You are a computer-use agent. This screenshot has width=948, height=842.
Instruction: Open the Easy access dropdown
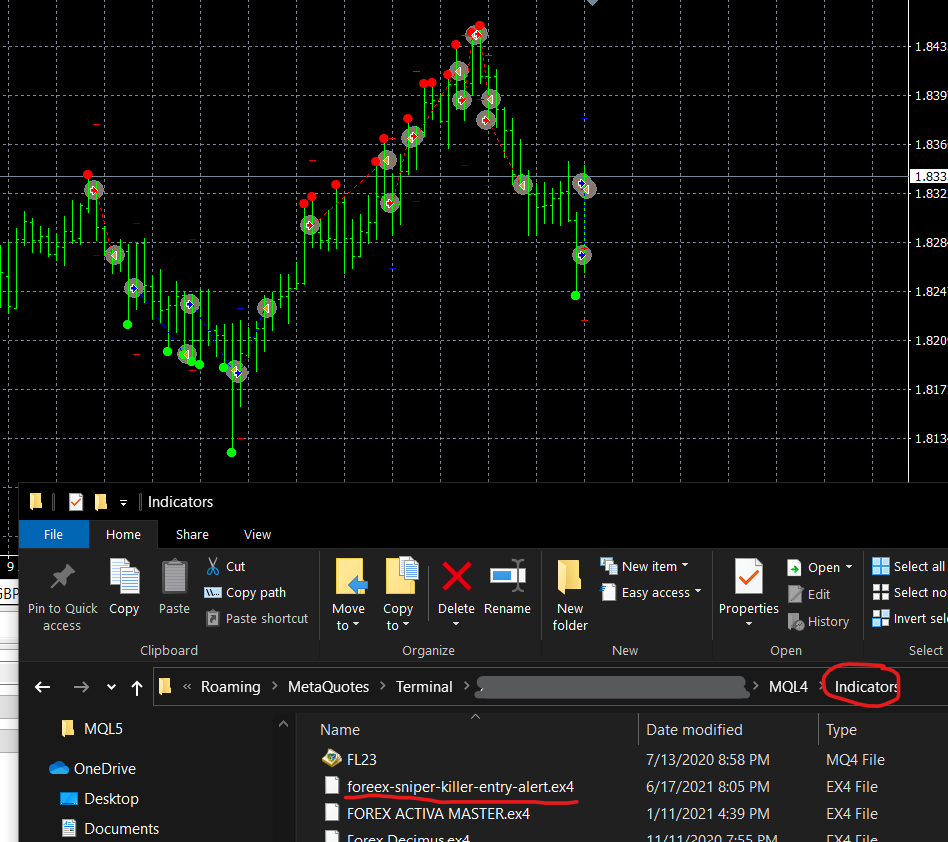(x=651, y=592)
